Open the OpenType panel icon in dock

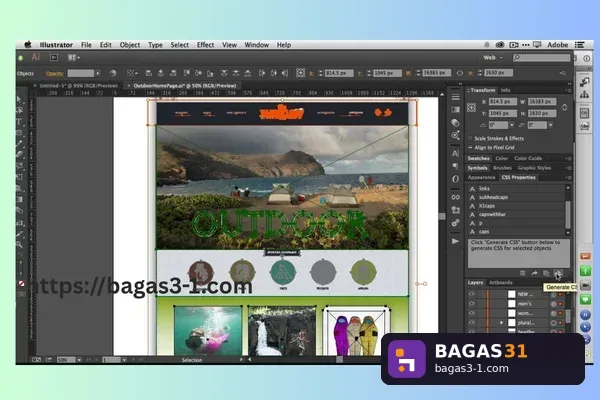[x=455, y=179]
